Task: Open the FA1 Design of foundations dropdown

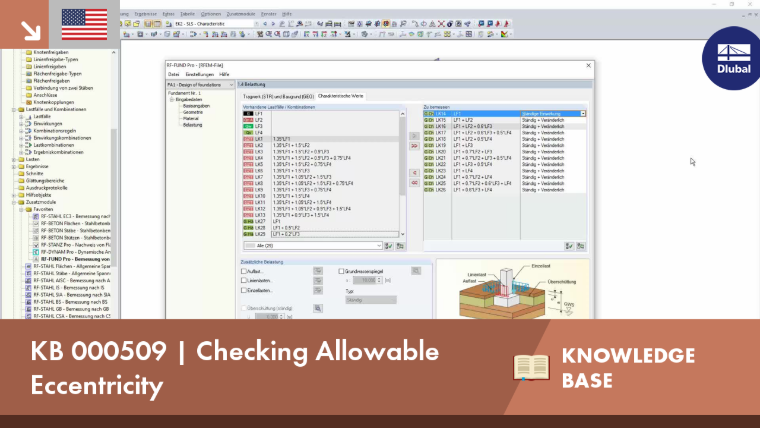Action: point(201,85)
